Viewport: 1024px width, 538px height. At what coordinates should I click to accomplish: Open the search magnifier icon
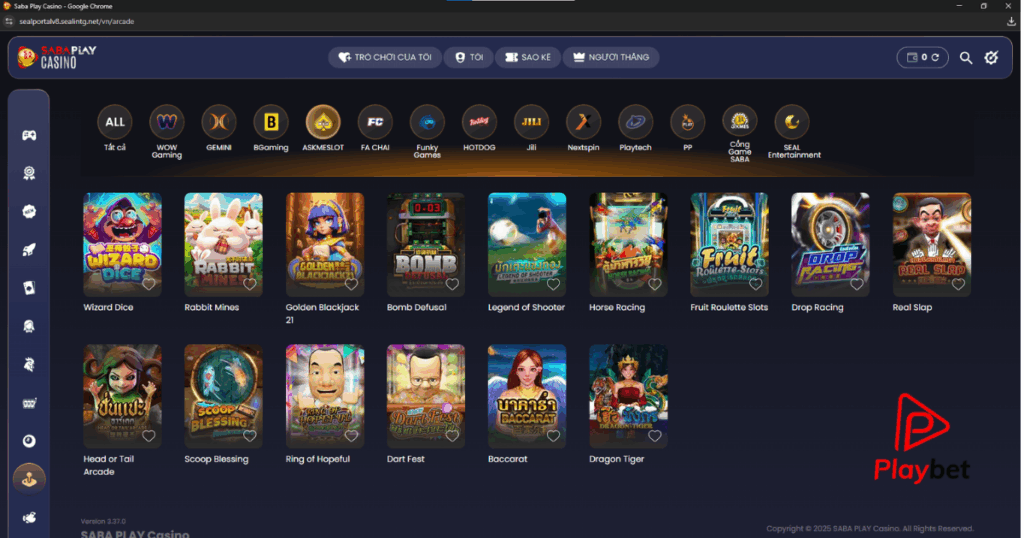tap(965, 57)
